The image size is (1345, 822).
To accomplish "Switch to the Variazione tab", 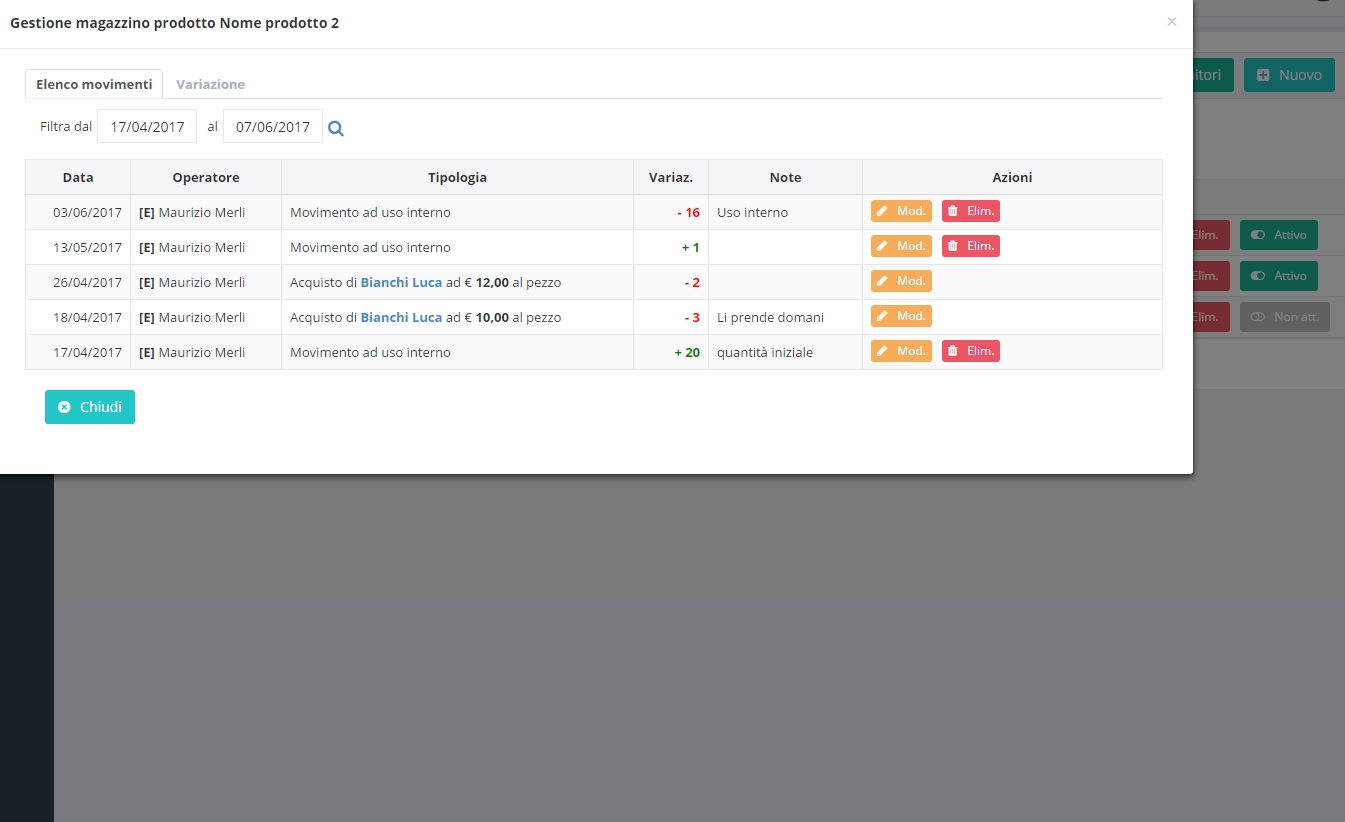I will click(x=210, y=84).
